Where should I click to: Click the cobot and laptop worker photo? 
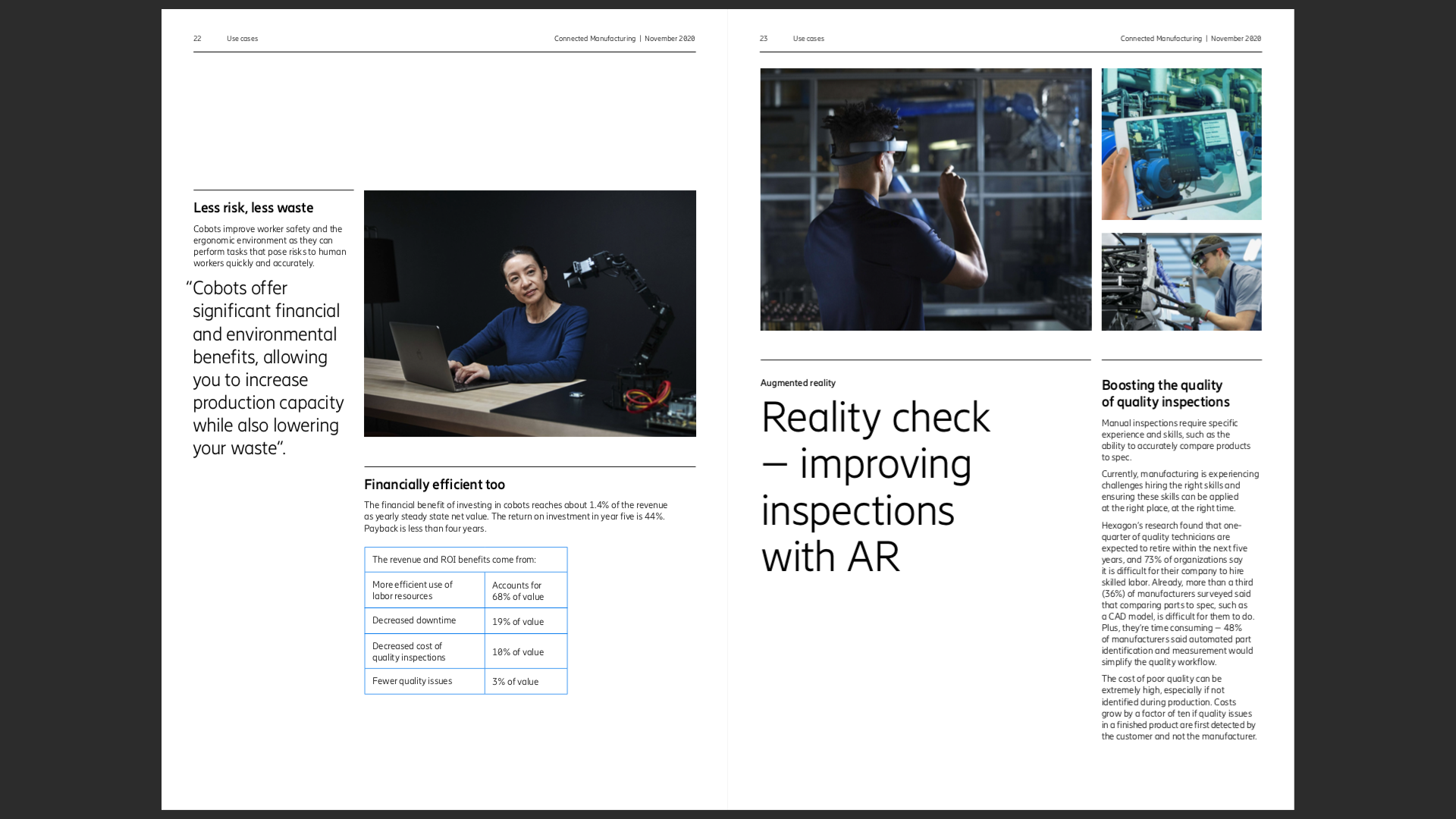click(529, 313)
